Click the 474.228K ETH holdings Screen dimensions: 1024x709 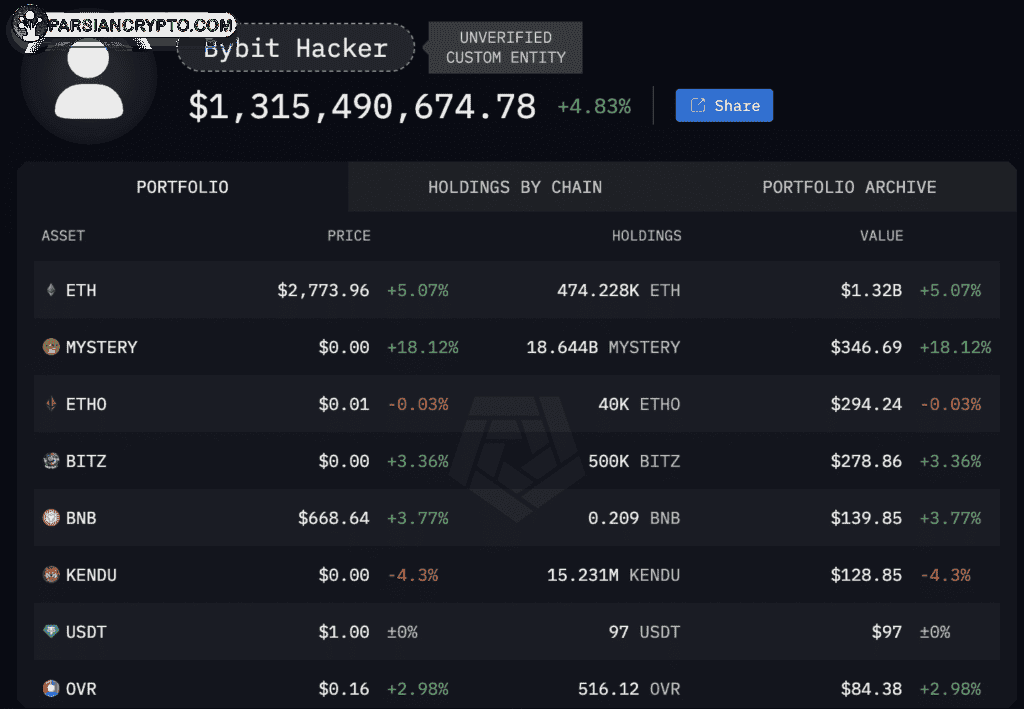tap(618, 290)
